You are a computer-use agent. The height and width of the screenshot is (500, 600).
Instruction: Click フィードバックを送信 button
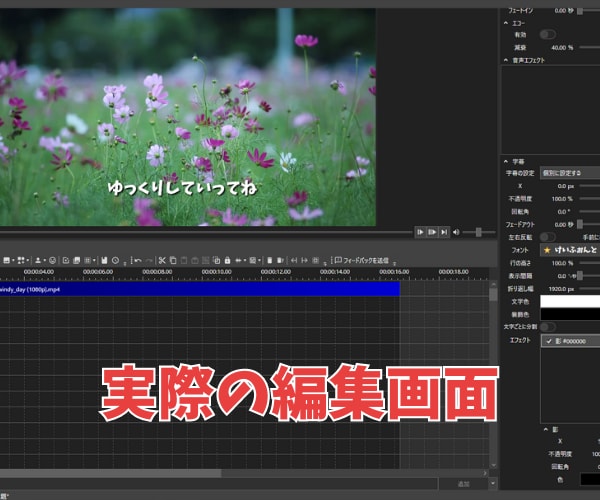coord(362,261)
